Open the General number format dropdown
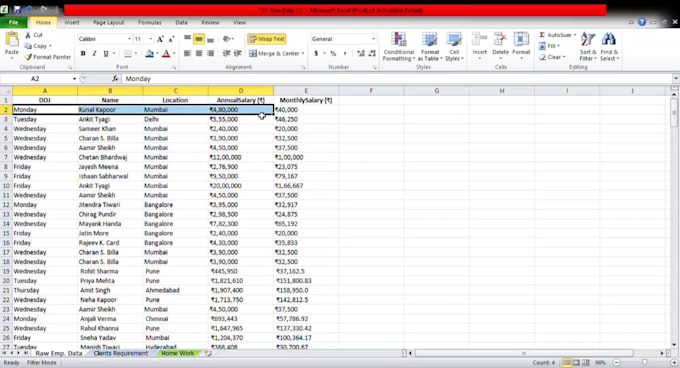 373,39
